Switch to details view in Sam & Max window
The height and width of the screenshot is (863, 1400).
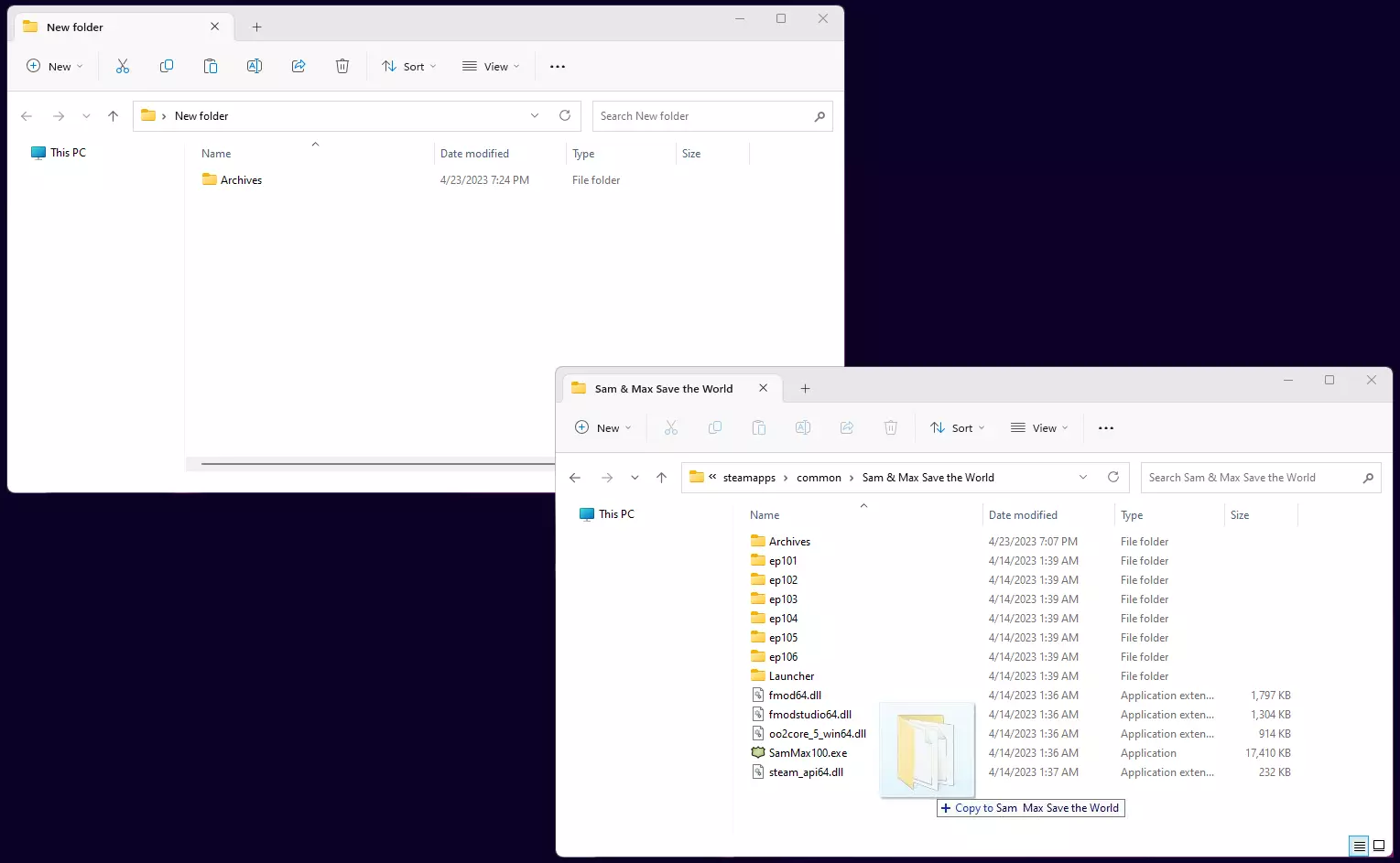[x=1360, y=846]
